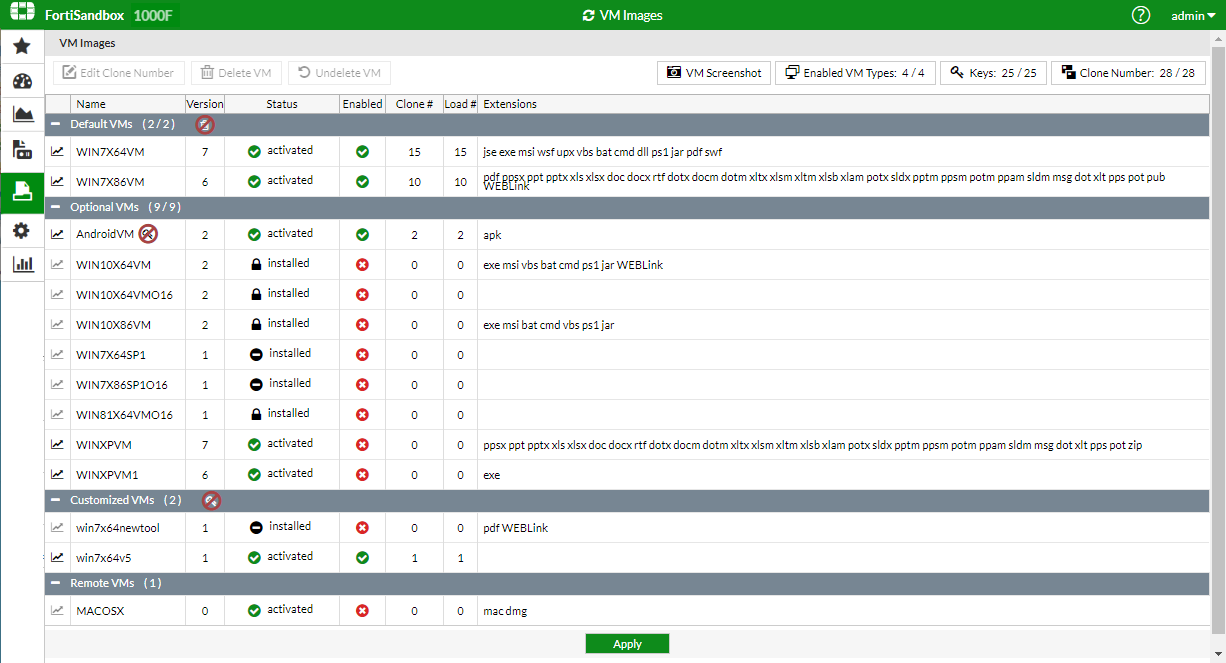Viewport: 1226px width, 663px height.
Task: Click the Fortinet logo in header
Action: [x=22, y=14]
